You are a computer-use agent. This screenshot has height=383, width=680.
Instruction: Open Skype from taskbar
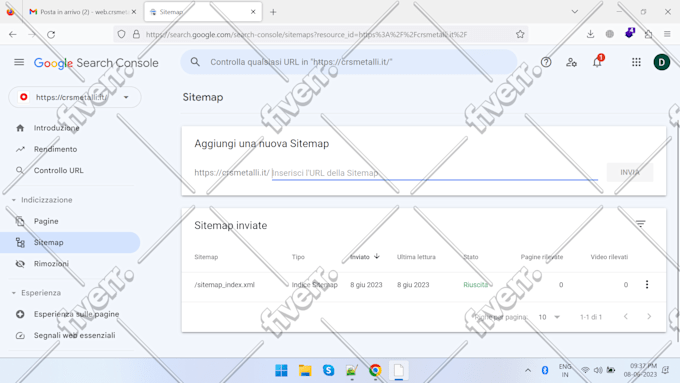point(328,370)
